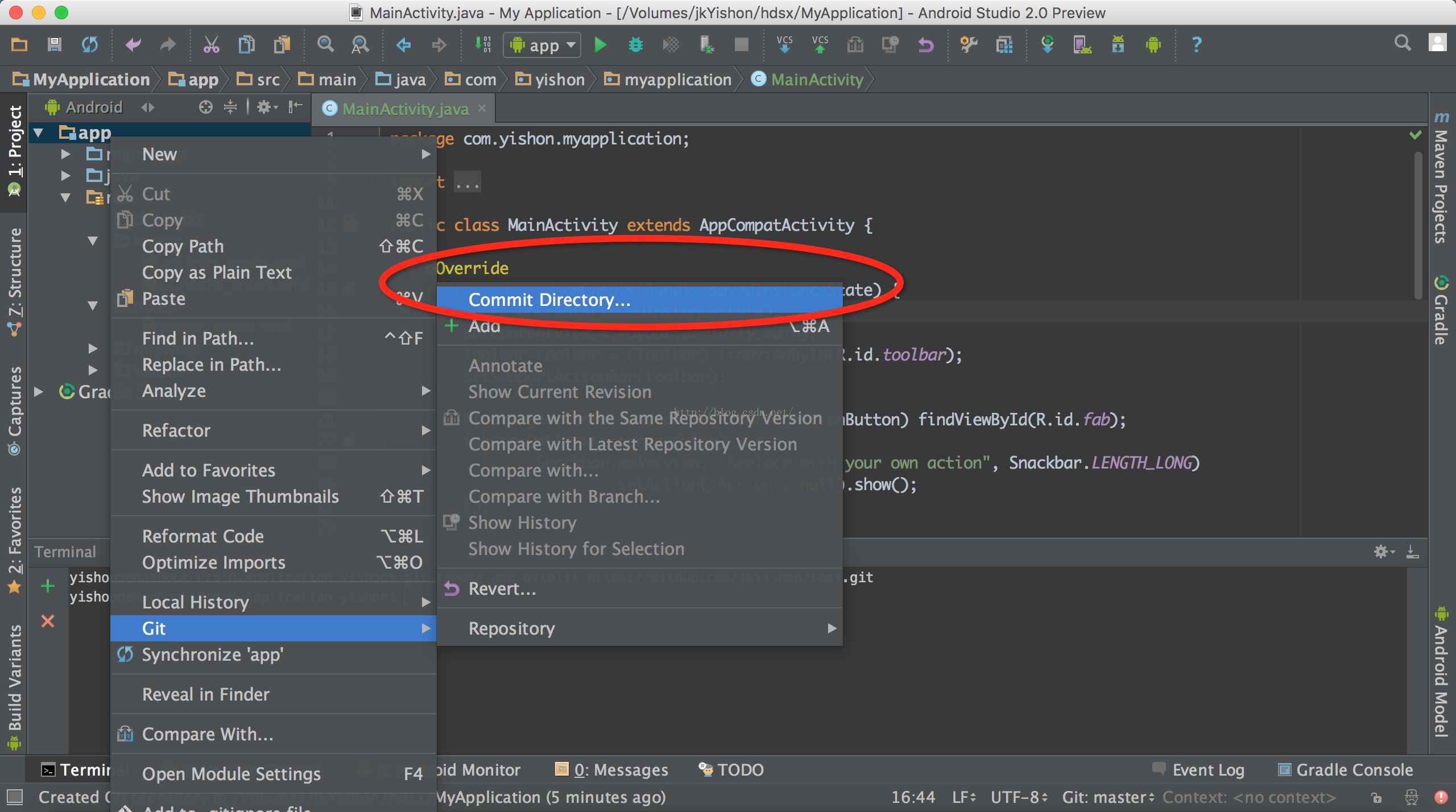Select Synchronize 'app' menu item
The height and width of the screenshot is (812, 1456).
(273, 654)
